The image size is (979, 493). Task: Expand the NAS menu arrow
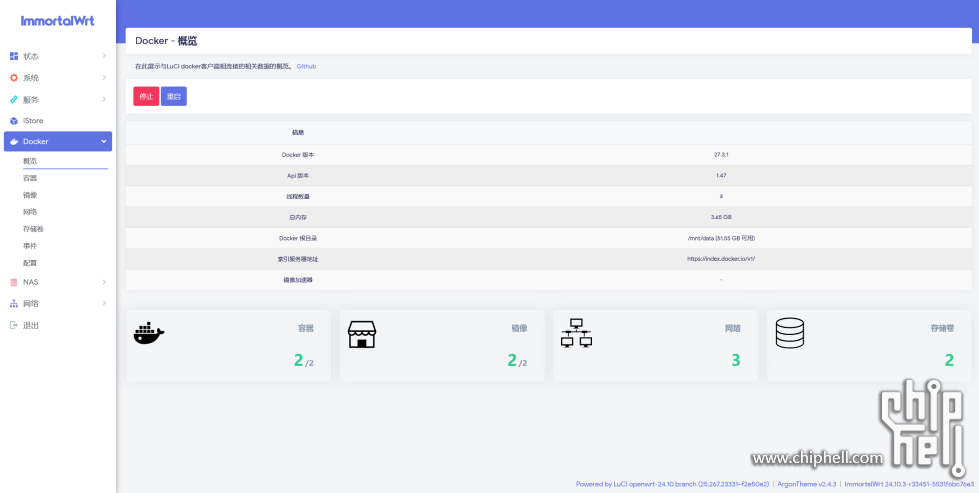pos(104,282)
